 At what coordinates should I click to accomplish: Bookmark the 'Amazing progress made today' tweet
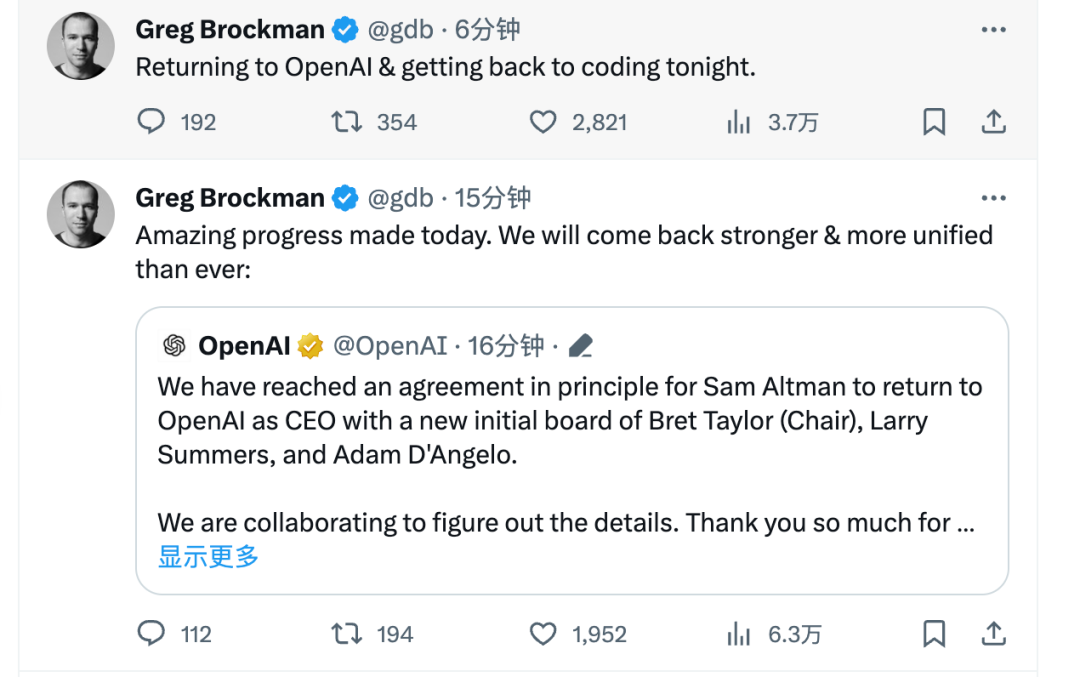(x=934, y=634)
